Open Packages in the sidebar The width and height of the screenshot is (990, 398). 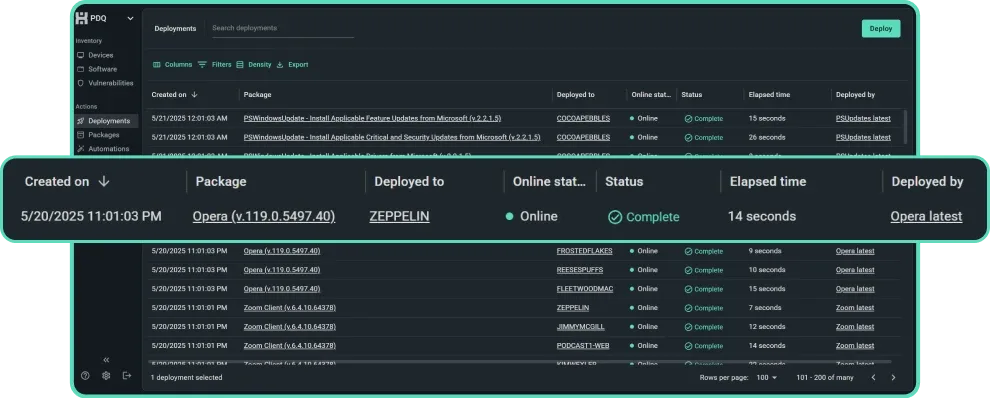(104, 135)
